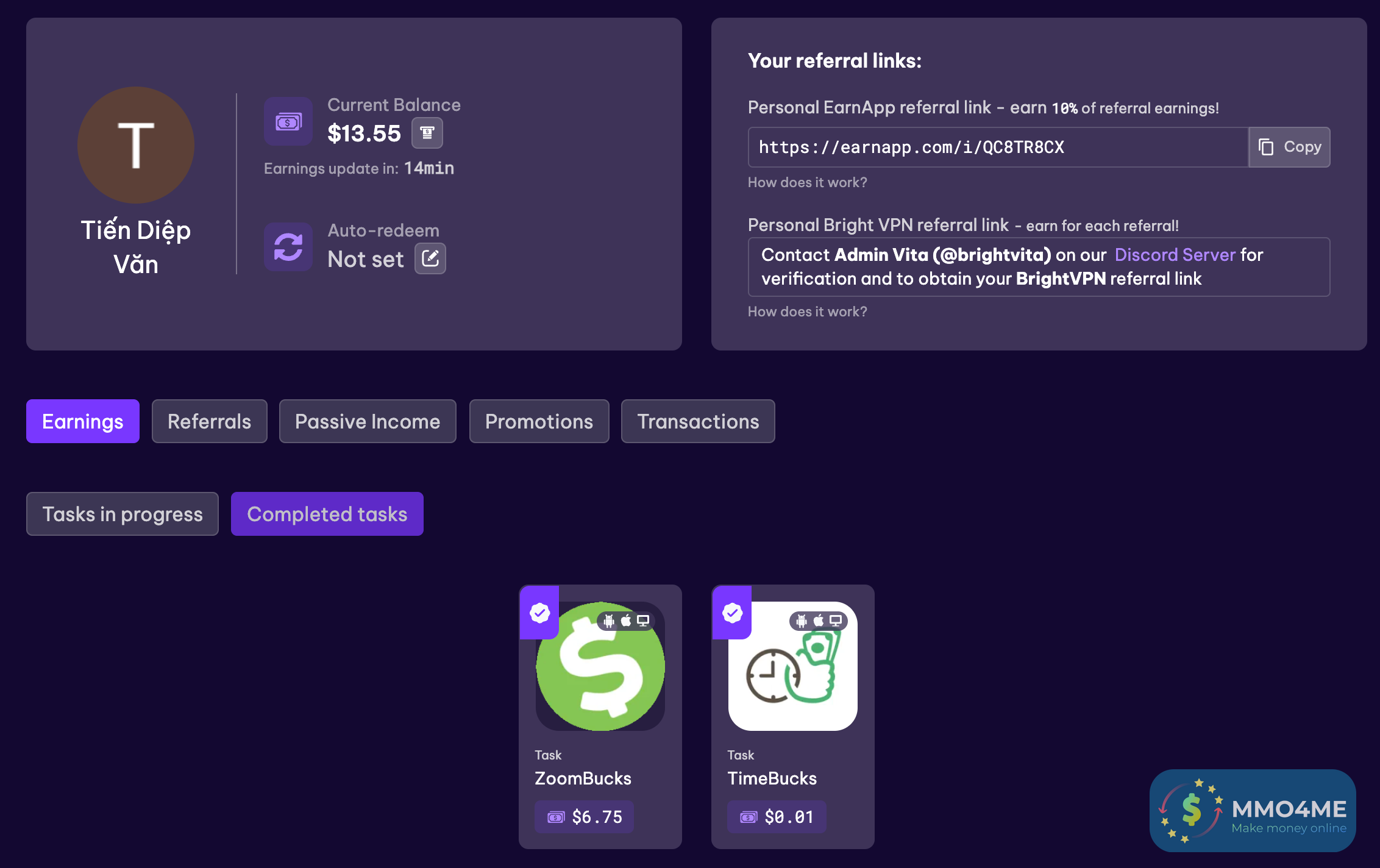This screenshot has width=1380, height=868.
Task: Open the Referrals tab
Action: [209, 421]
